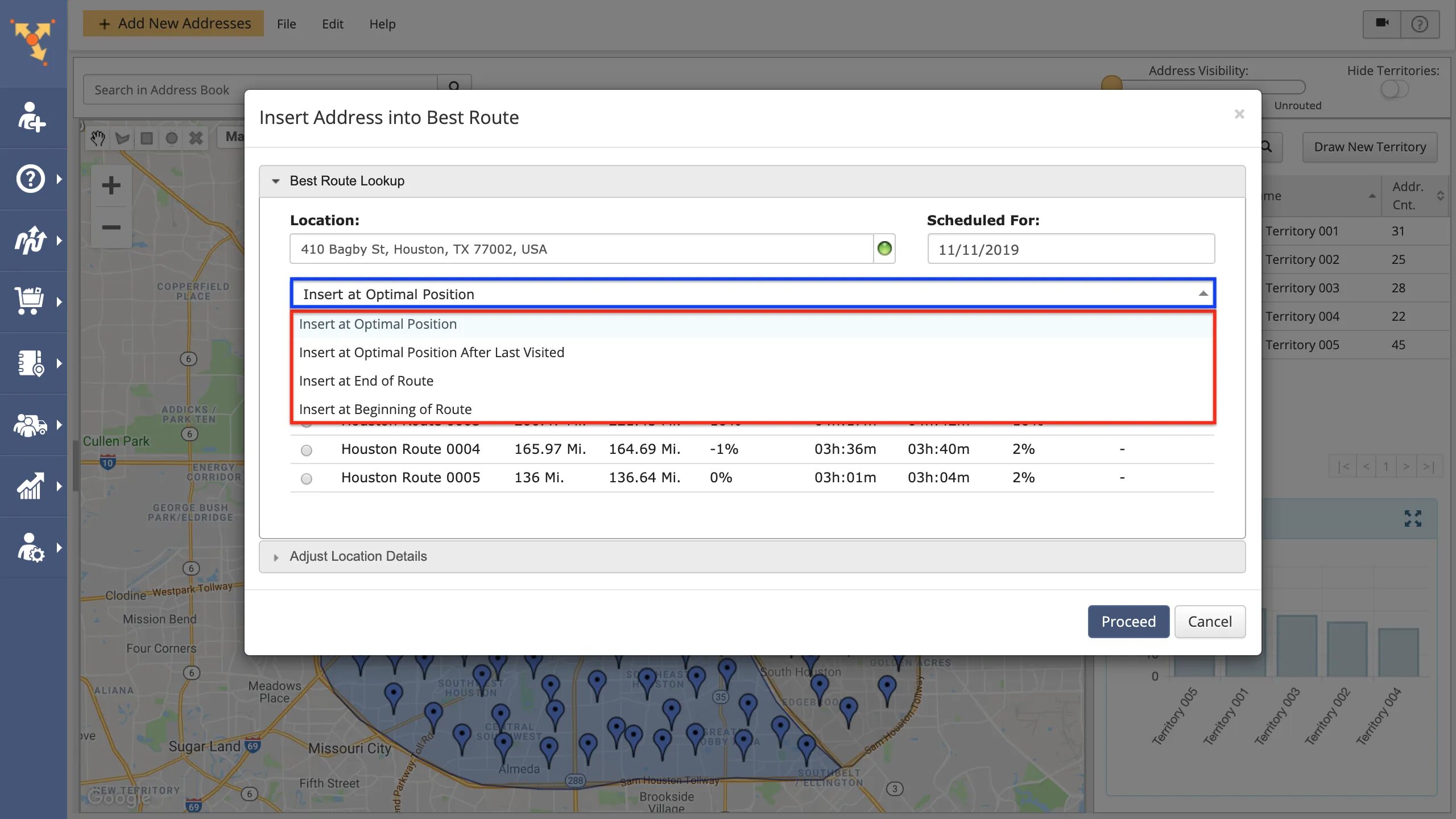Toggle the Hide Territories switch
The width and height of the screenshot is (1456, 819).
point(1394,89)
